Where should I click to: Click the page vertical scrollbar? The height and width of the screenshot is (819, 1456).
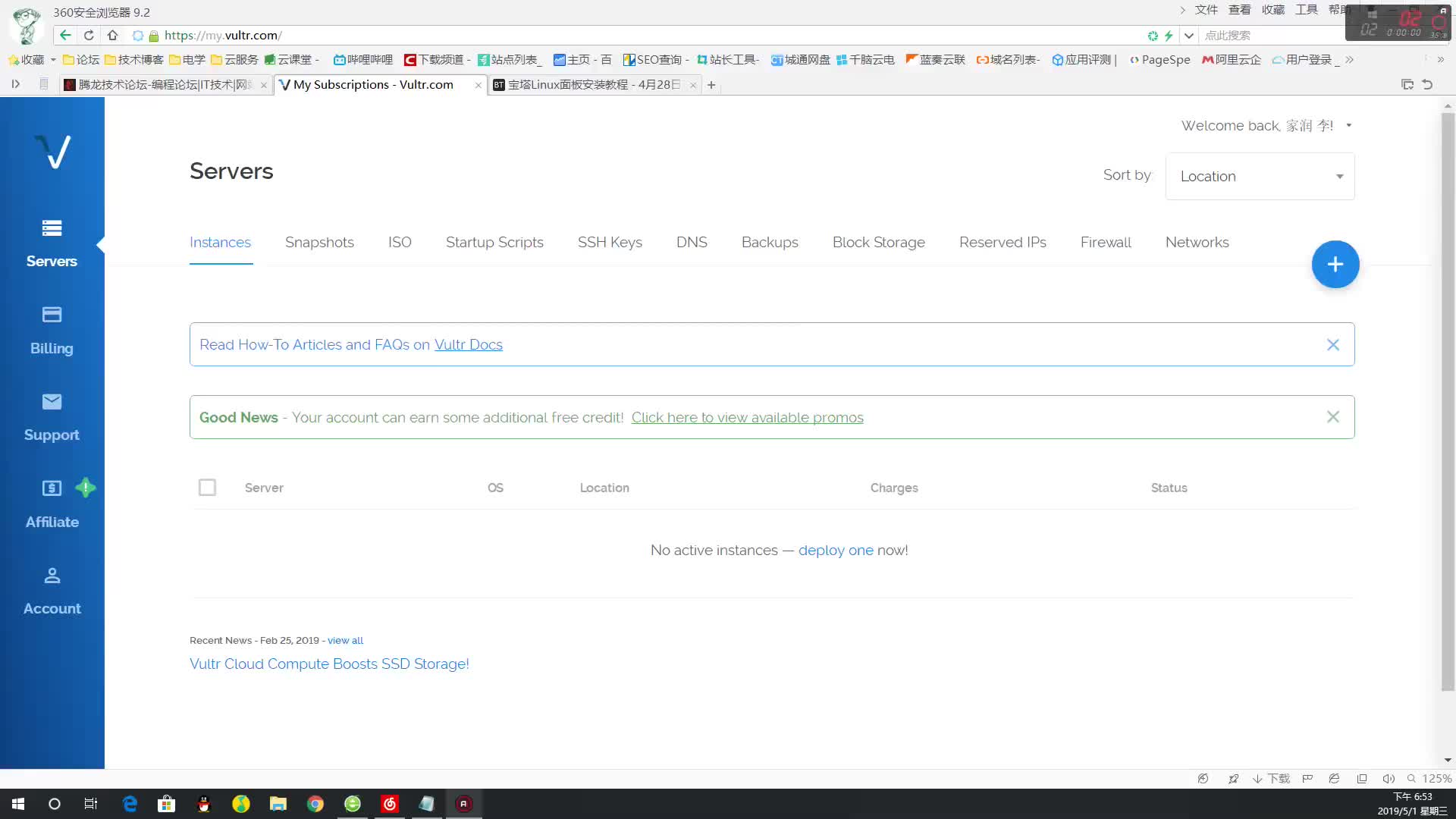pos(1448,402)
